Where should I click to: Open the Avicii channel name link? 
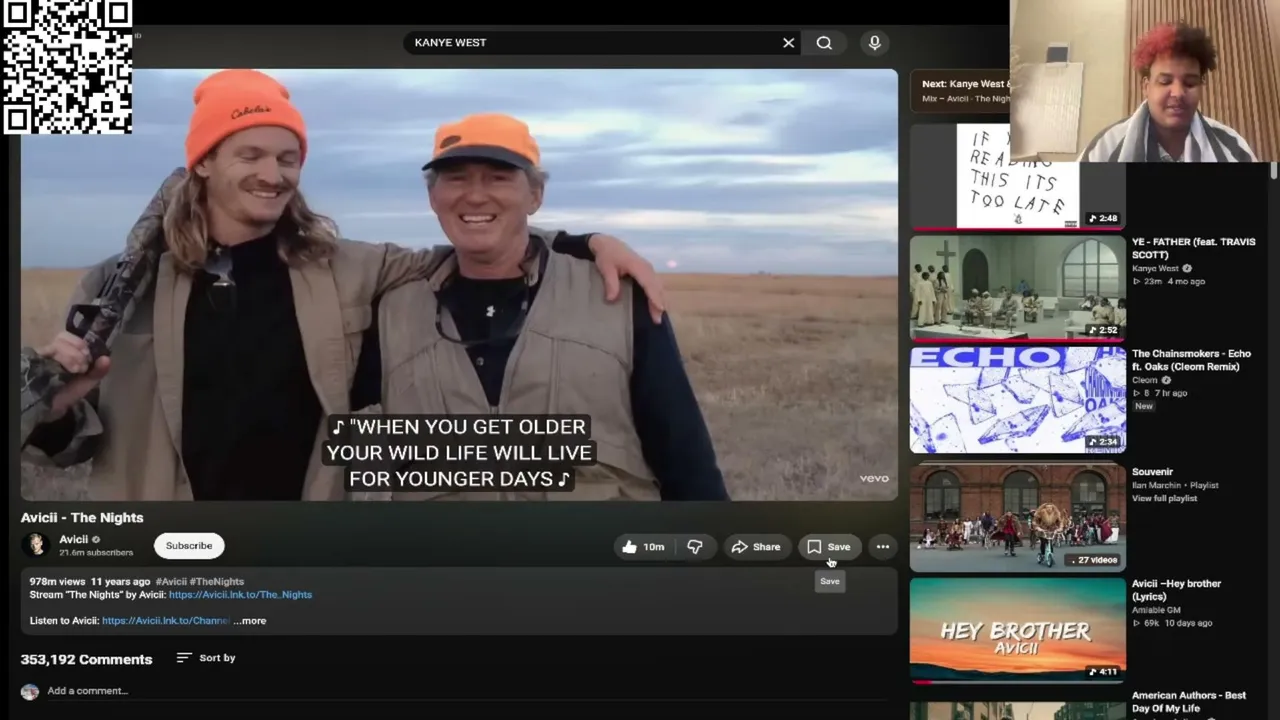click(x=73, y=540)
